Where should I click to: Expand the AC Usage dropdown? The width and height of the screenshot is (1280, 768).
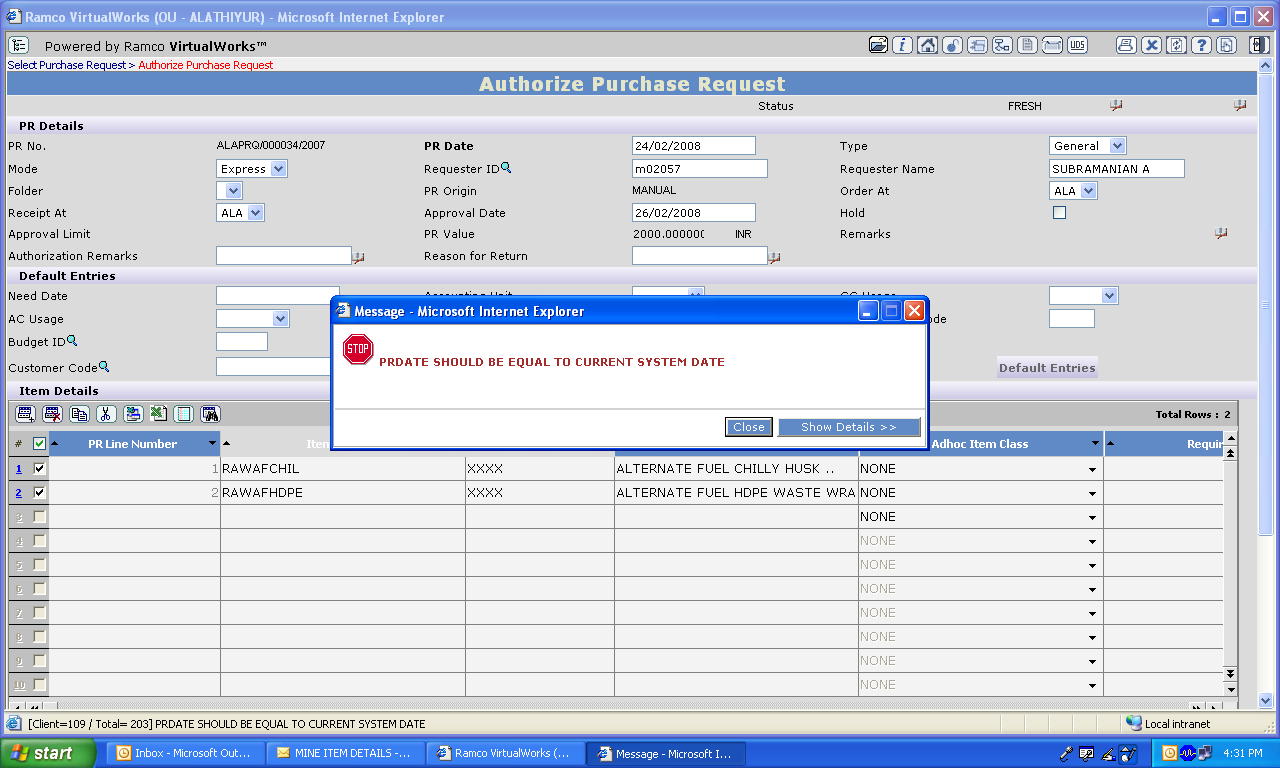click(253, 319)
